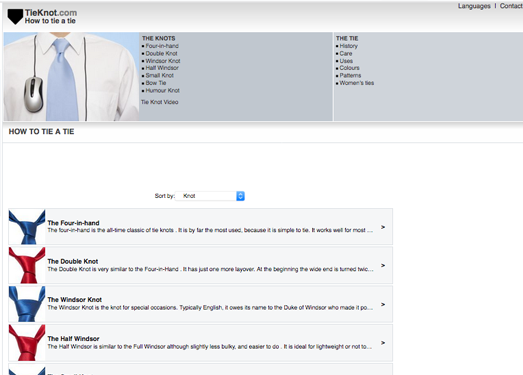Open the Bow Tie menu link

tap(156, 83)
